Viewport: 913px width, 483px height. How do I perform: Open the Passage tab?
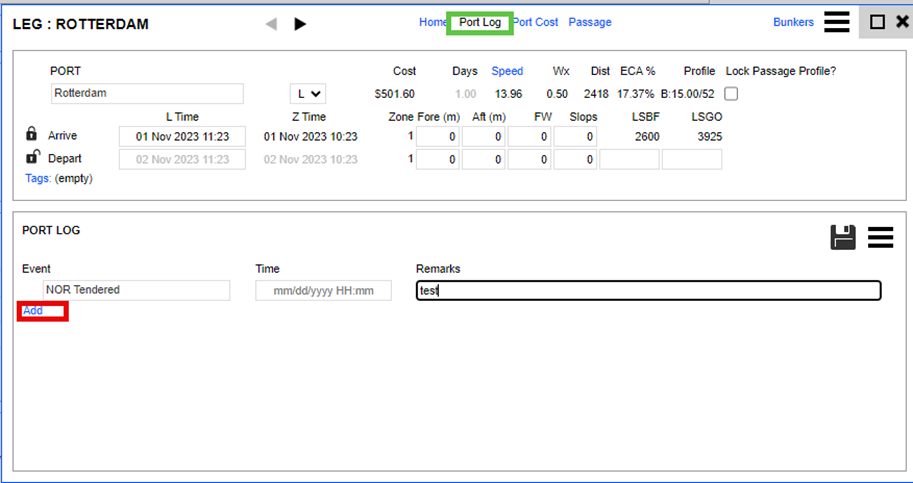590,22
